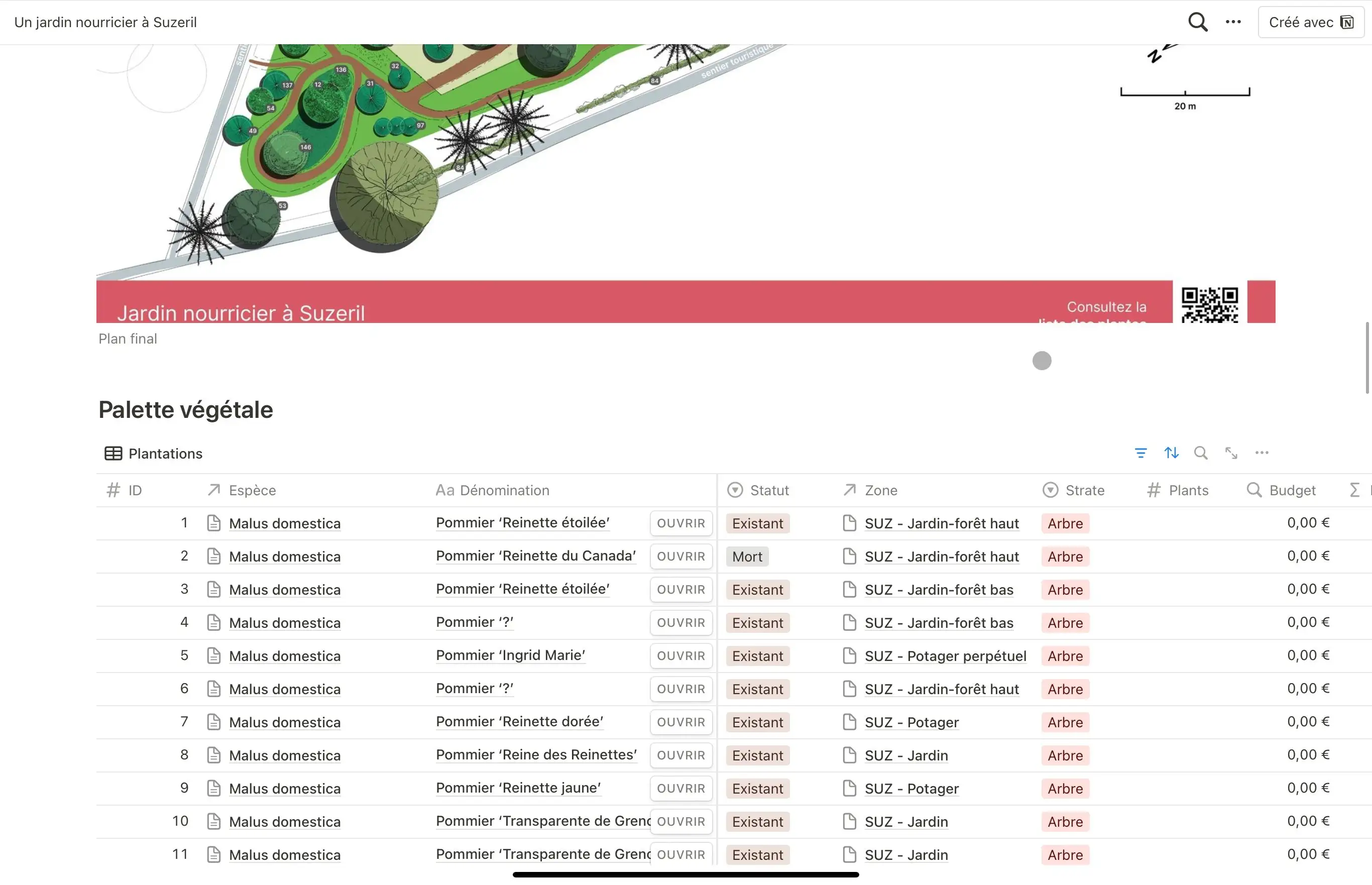Open the Strate column header menu

pos(1073,490)
